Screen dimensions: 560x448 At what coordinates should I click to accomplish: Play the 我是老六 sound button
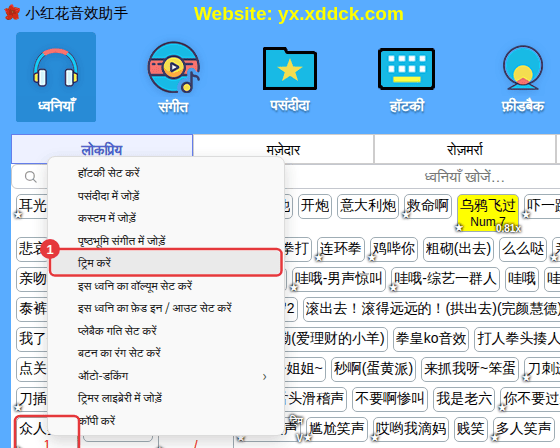[x=464, y=399]
